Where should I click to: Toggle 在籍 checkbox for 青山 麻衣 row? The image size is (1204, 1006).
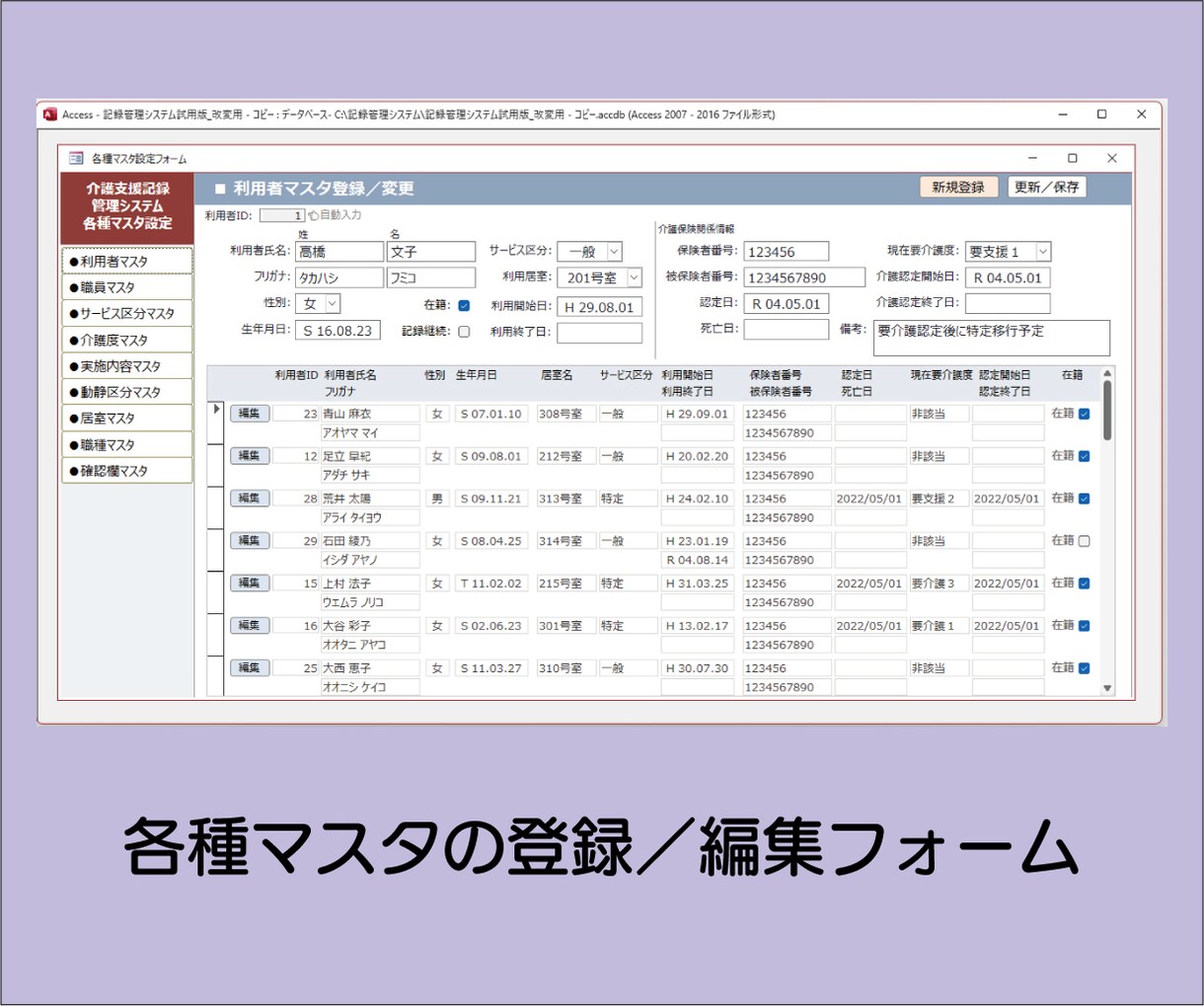point(1085,414)
